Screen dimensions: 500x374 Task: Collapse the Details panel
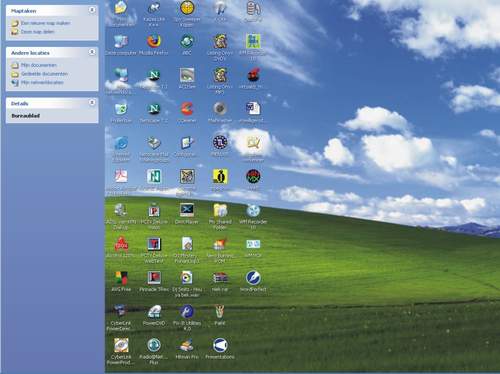pos(92,103)
